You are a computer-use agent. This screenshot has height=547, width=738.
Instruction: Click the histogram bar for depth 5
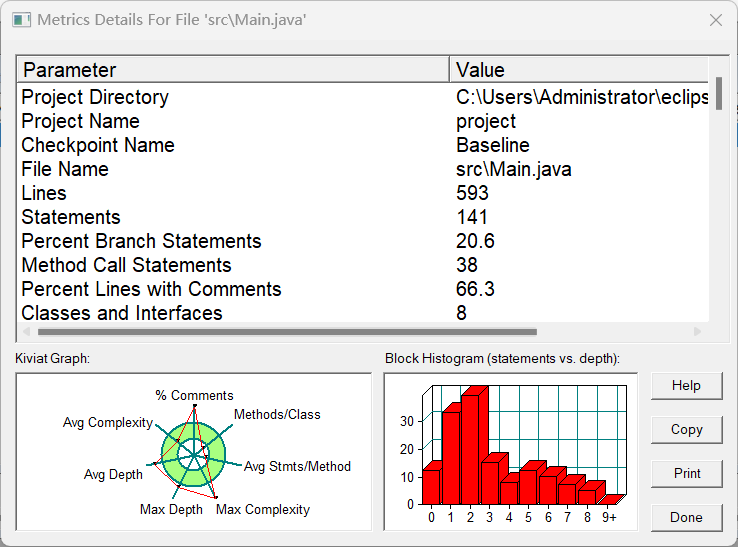[529, 485]
